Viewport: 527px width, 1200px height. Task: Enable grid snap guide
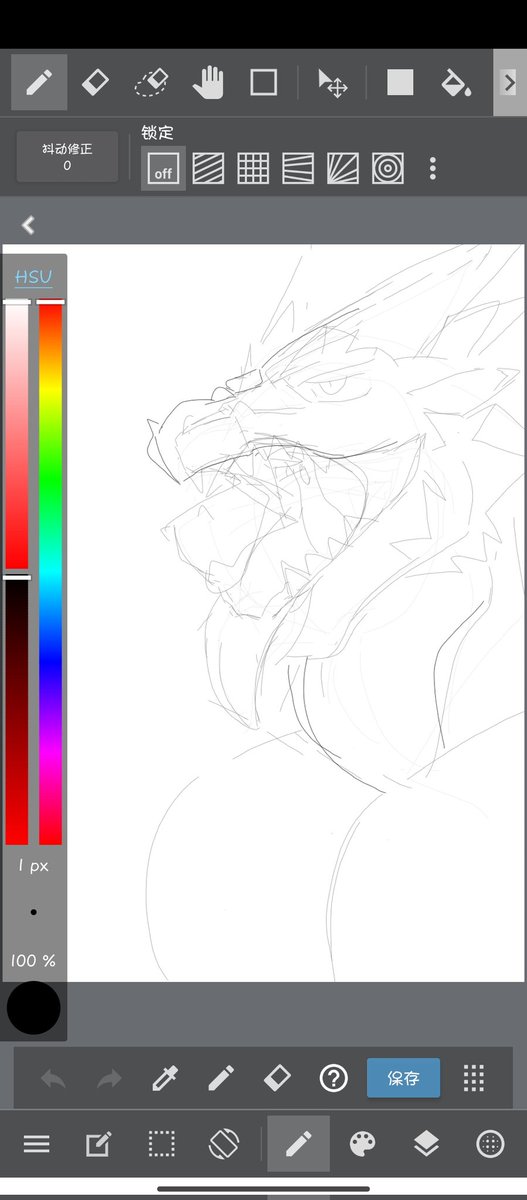tap(253, 168)
